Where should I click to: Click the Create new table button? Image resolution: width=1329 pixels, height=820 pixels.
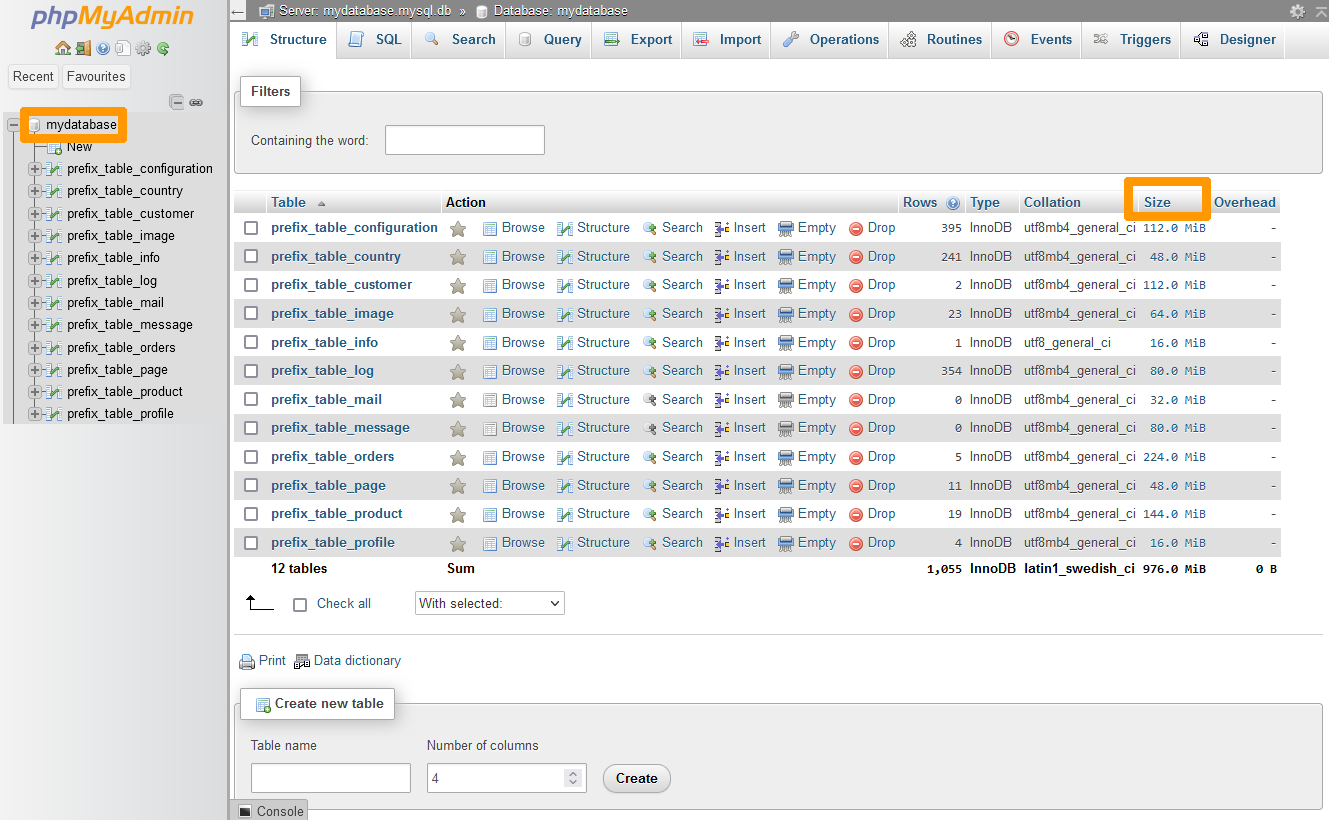(x=317, y=704)
